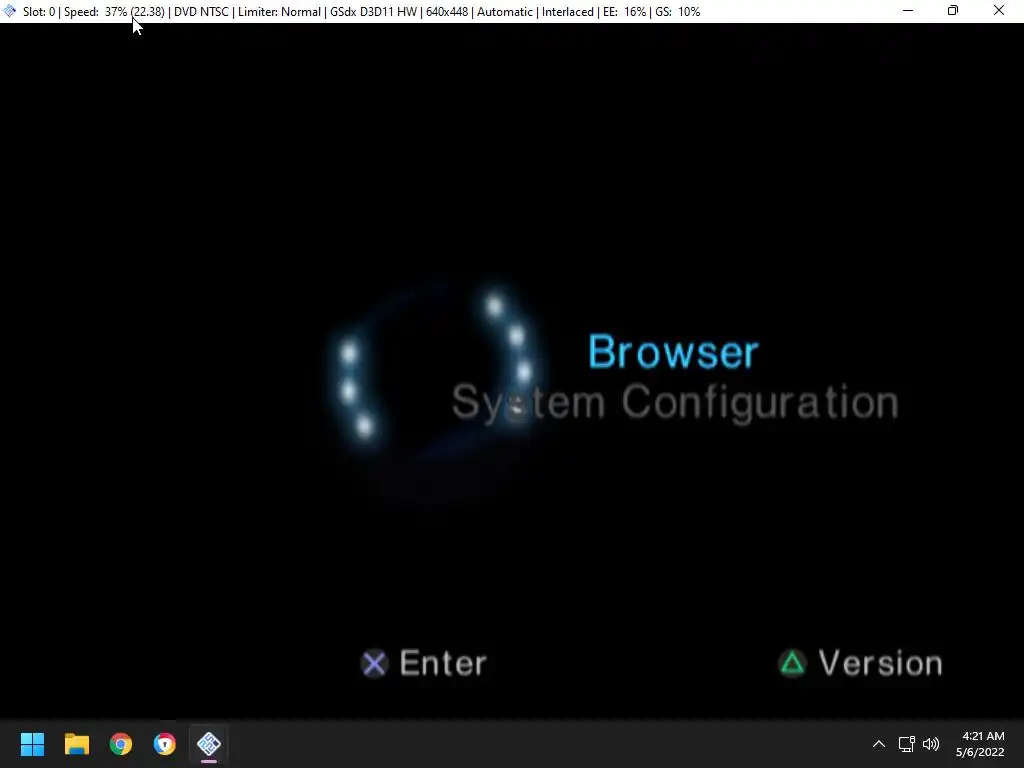Click the title bar text 'Limiter: Normal'

(280, 12)
